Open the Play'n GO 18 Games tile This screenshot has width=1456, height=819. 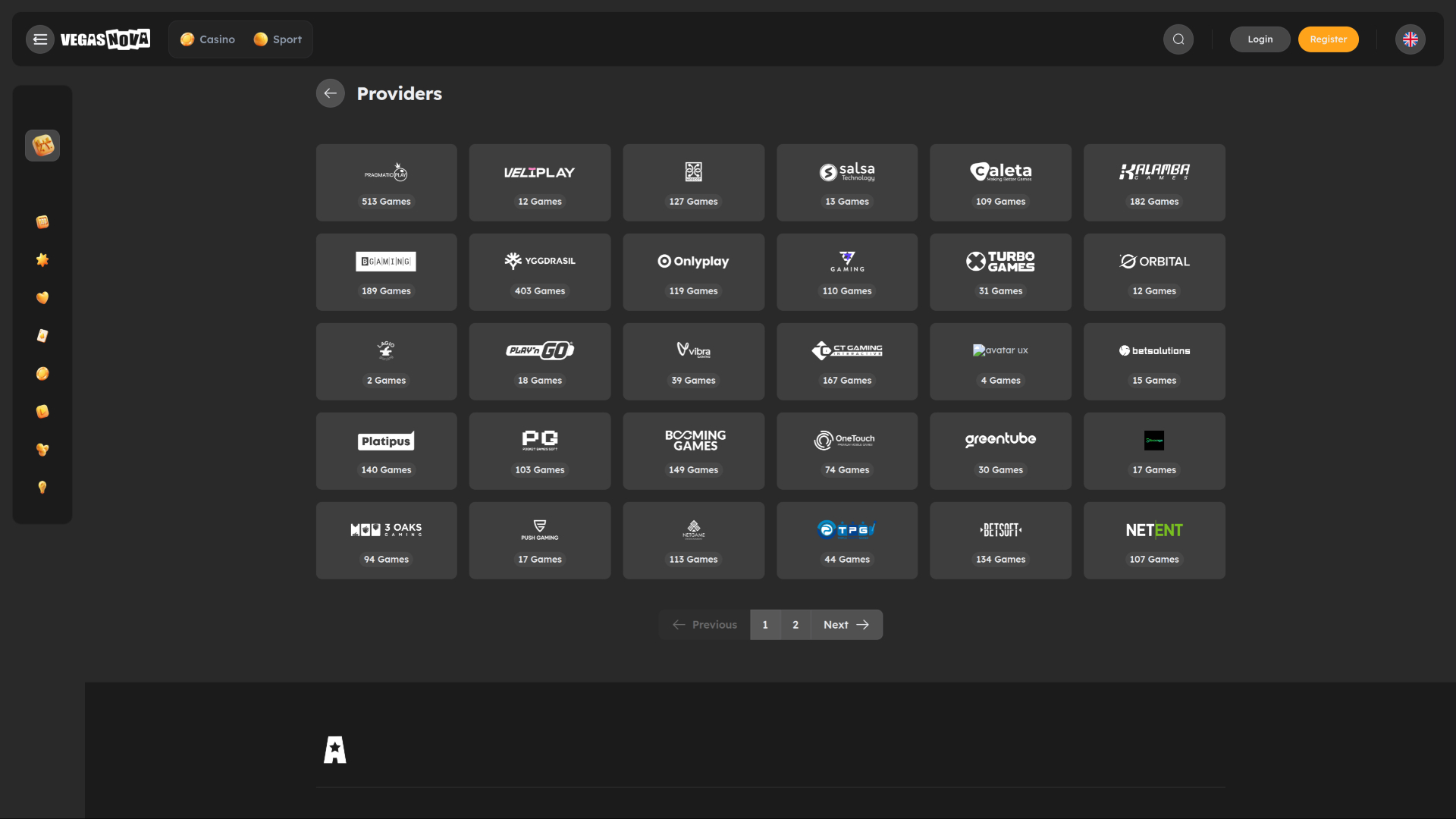[x=539, y=362]
